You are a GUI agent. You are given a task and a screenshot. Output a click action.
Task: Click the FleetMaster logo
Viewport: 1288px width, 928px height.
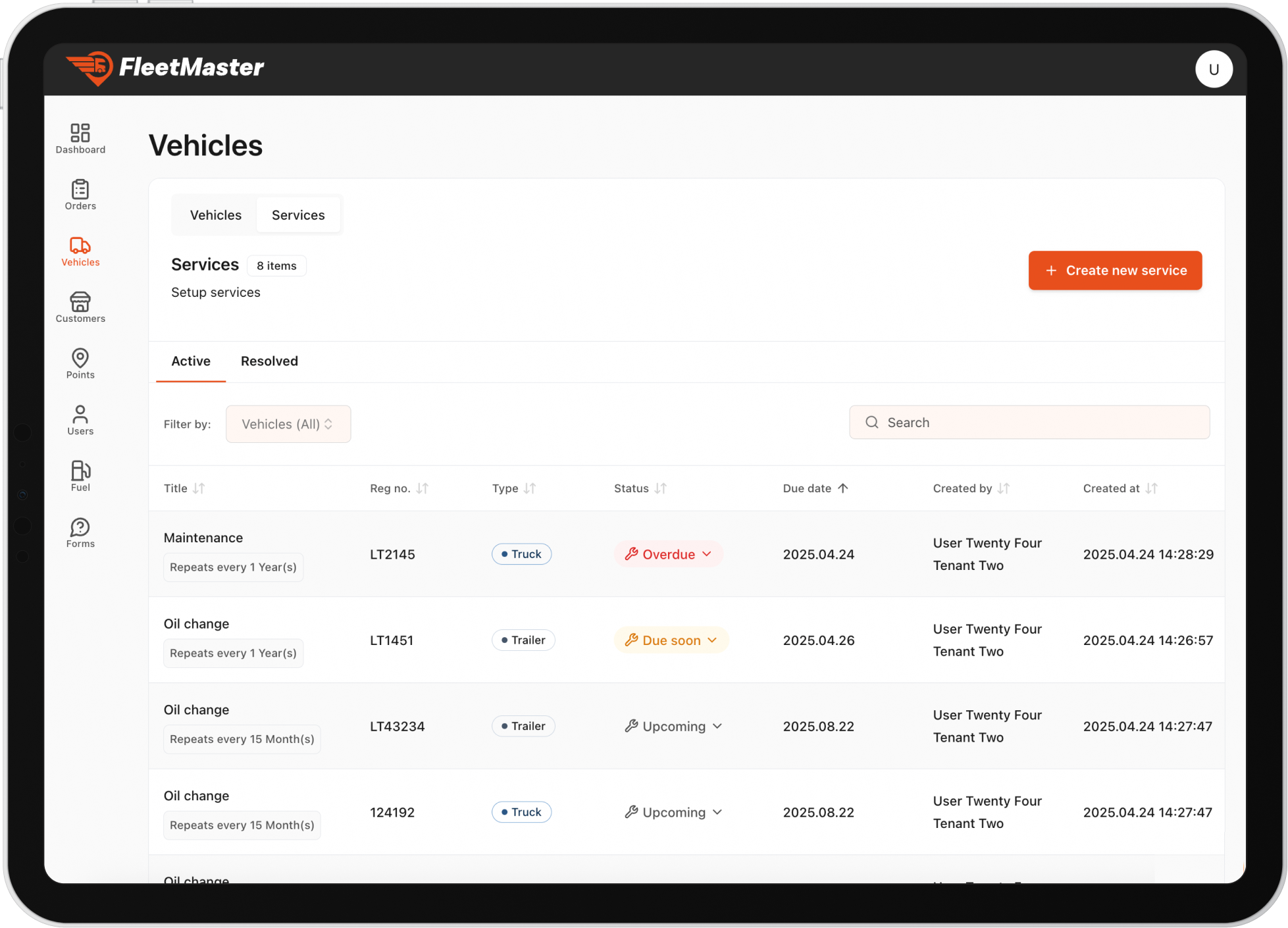(165, 68)
